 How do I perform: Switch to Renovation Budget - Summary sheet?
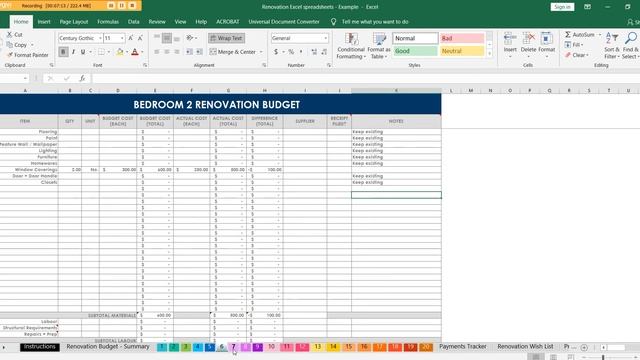[x=108, y=347]
